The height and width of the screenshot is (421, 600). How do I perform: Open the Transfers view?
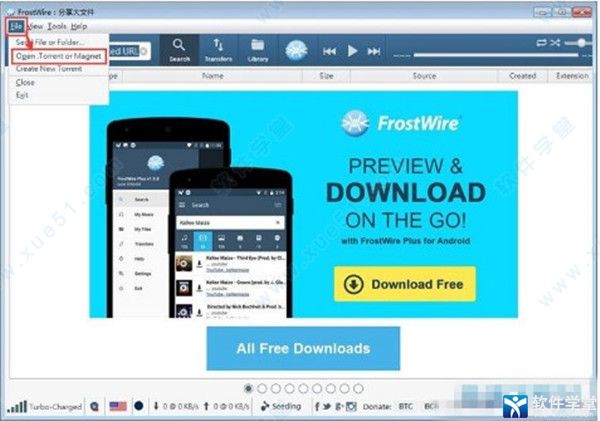coord(218,48)
